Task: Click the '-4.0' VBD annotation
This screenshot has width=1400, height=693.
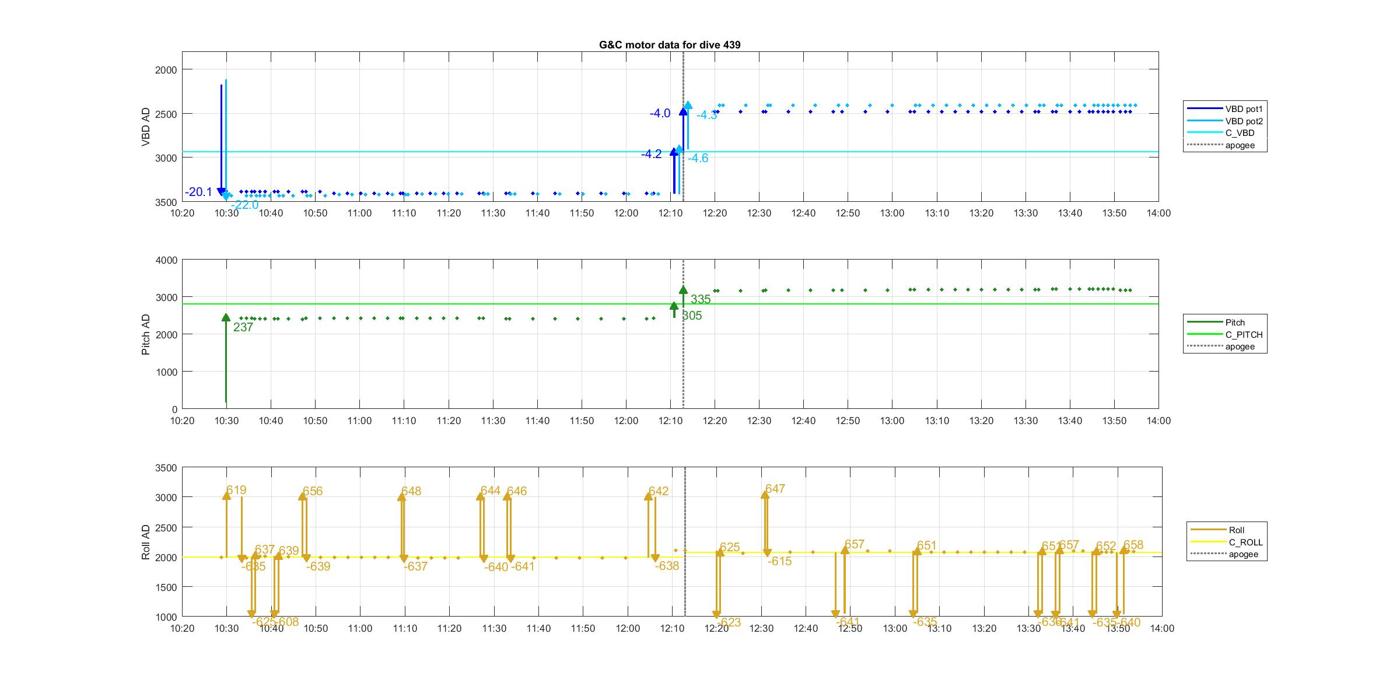Action: [660, 114]
